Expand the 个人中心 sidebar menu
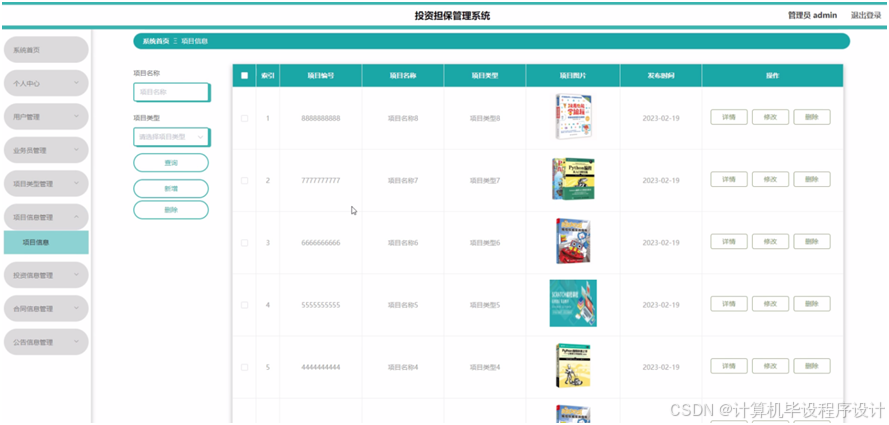Image resolution: width=889 pixels, height=425 pixels. (46, 83)
